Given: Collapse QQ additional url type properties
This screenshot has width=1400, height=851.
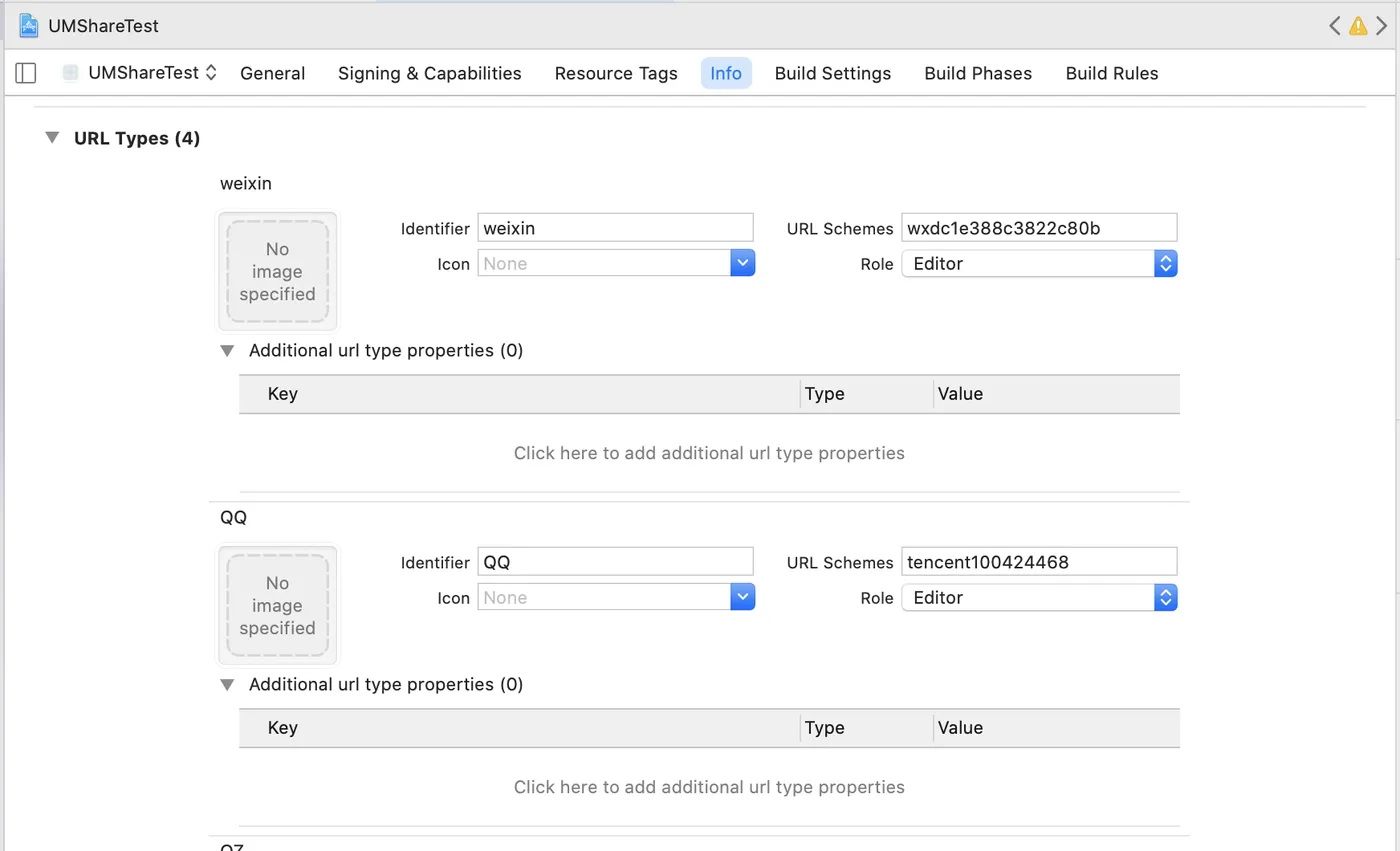Looking at the screenshot, I should (x=228, y=684).
